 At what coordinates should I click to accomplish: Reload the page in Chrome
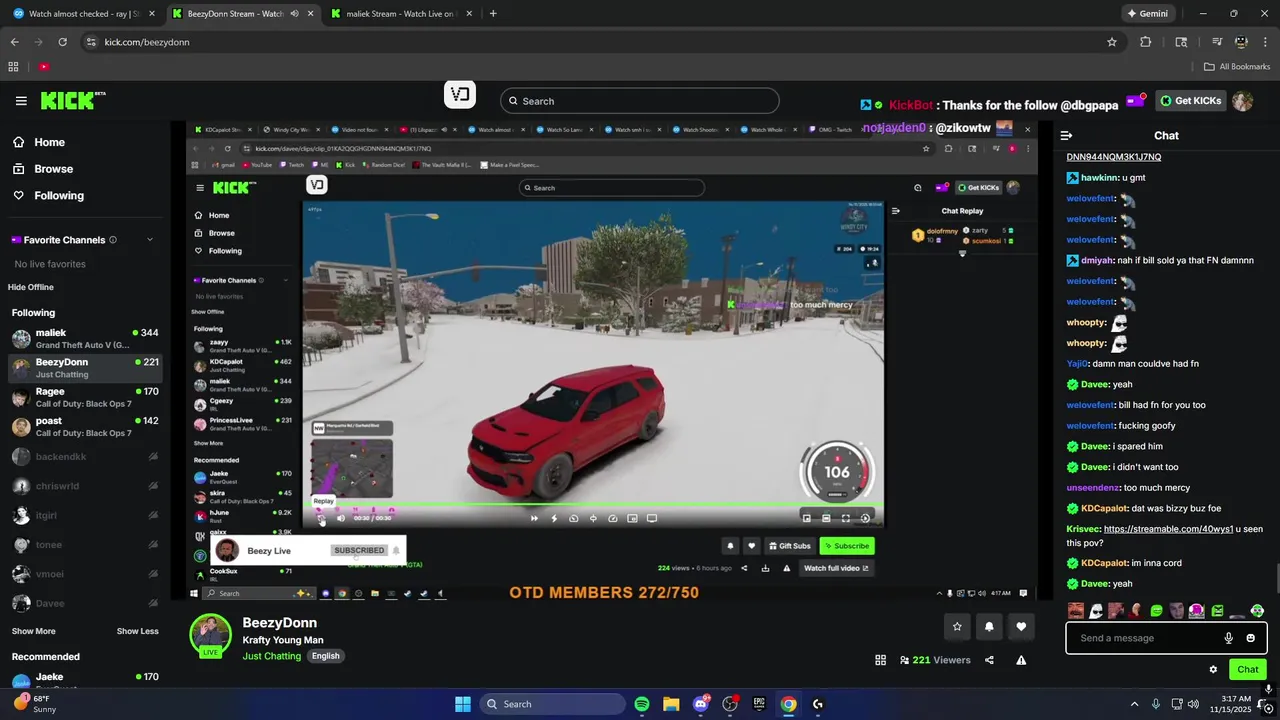(x=63, y=42)
